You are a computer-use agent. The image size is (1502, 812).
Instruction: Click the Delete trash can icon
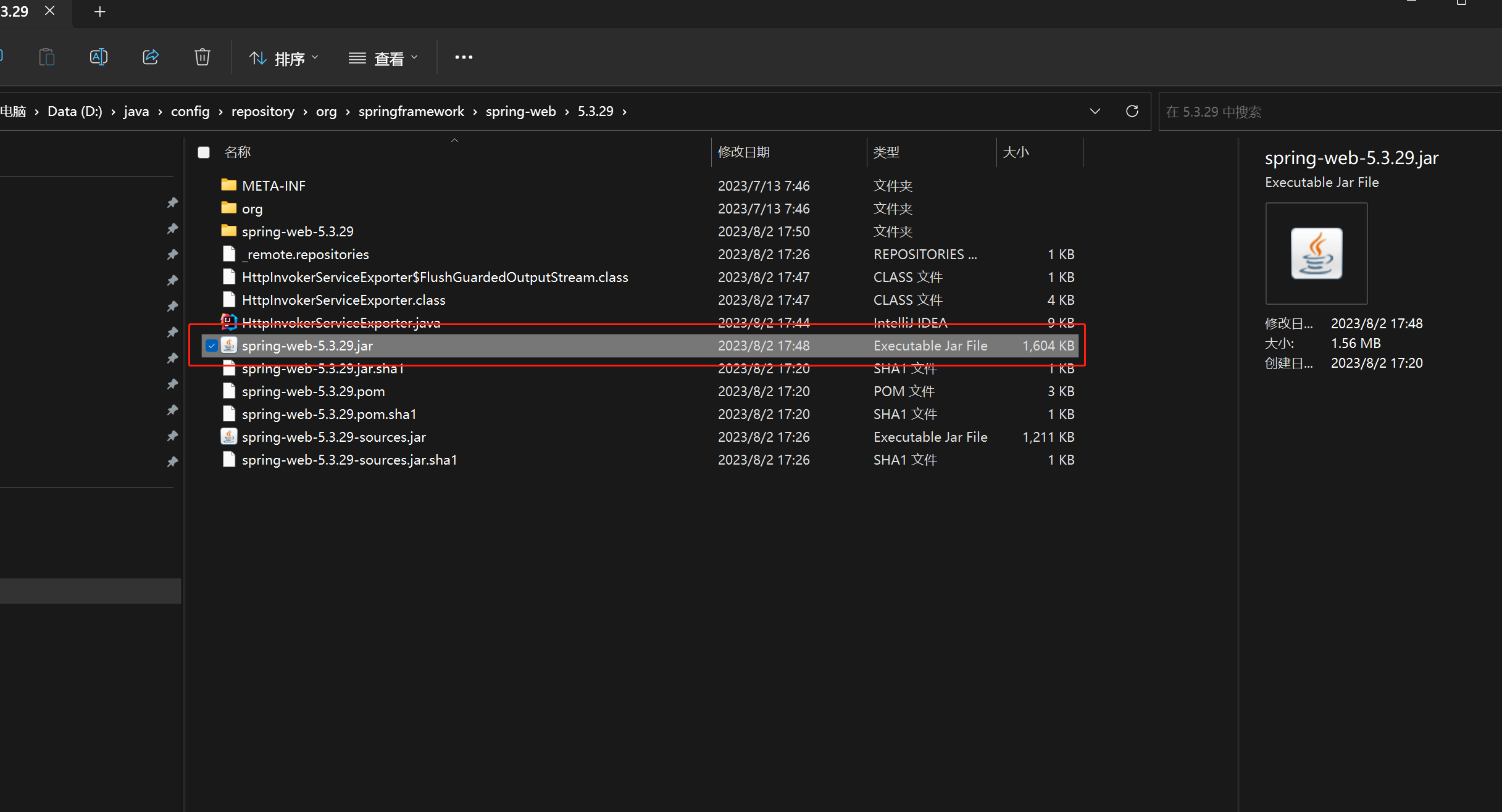tap(202, 57)
